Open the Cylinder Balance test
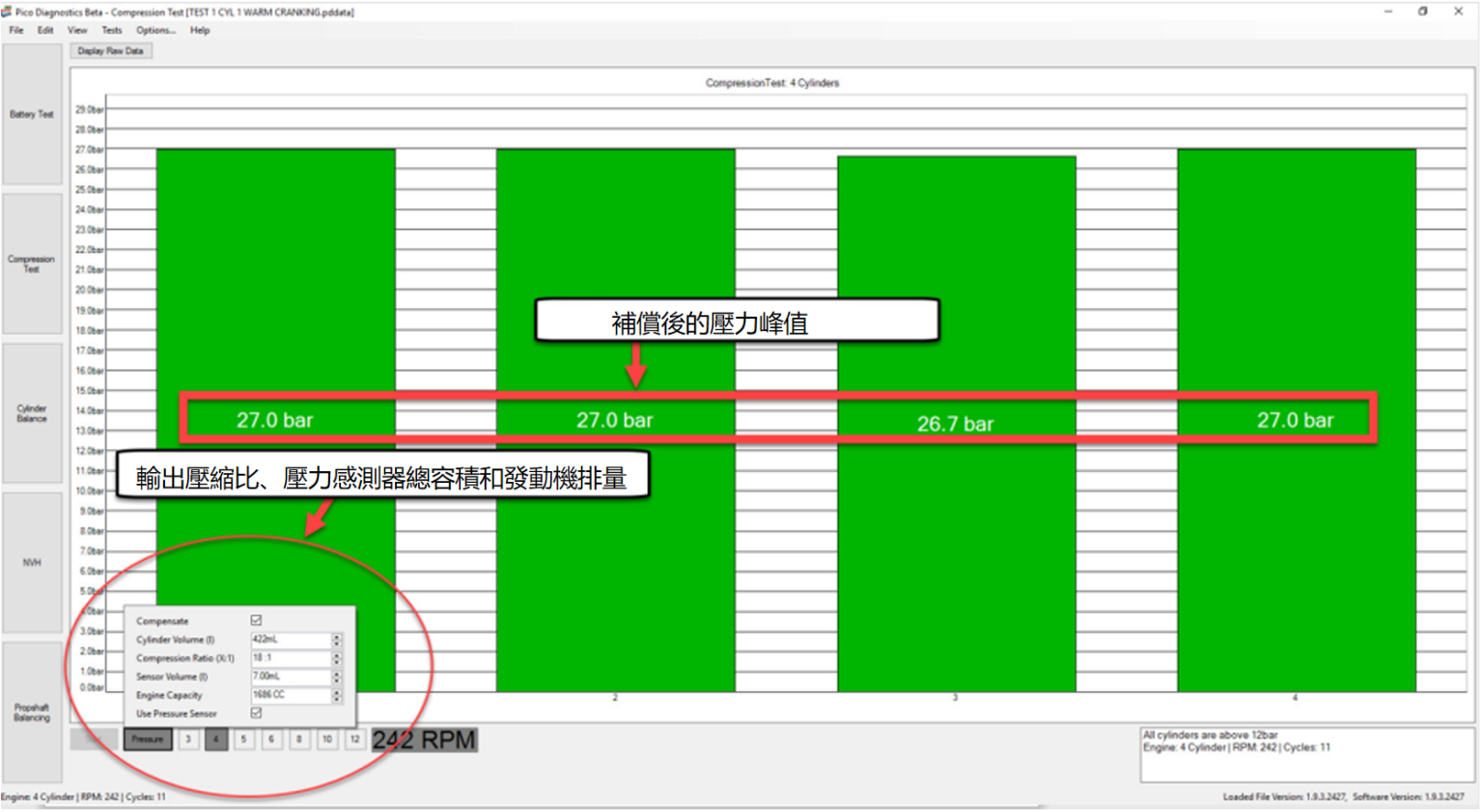Viewport: 1483px width, 812px height. (32, 413)
